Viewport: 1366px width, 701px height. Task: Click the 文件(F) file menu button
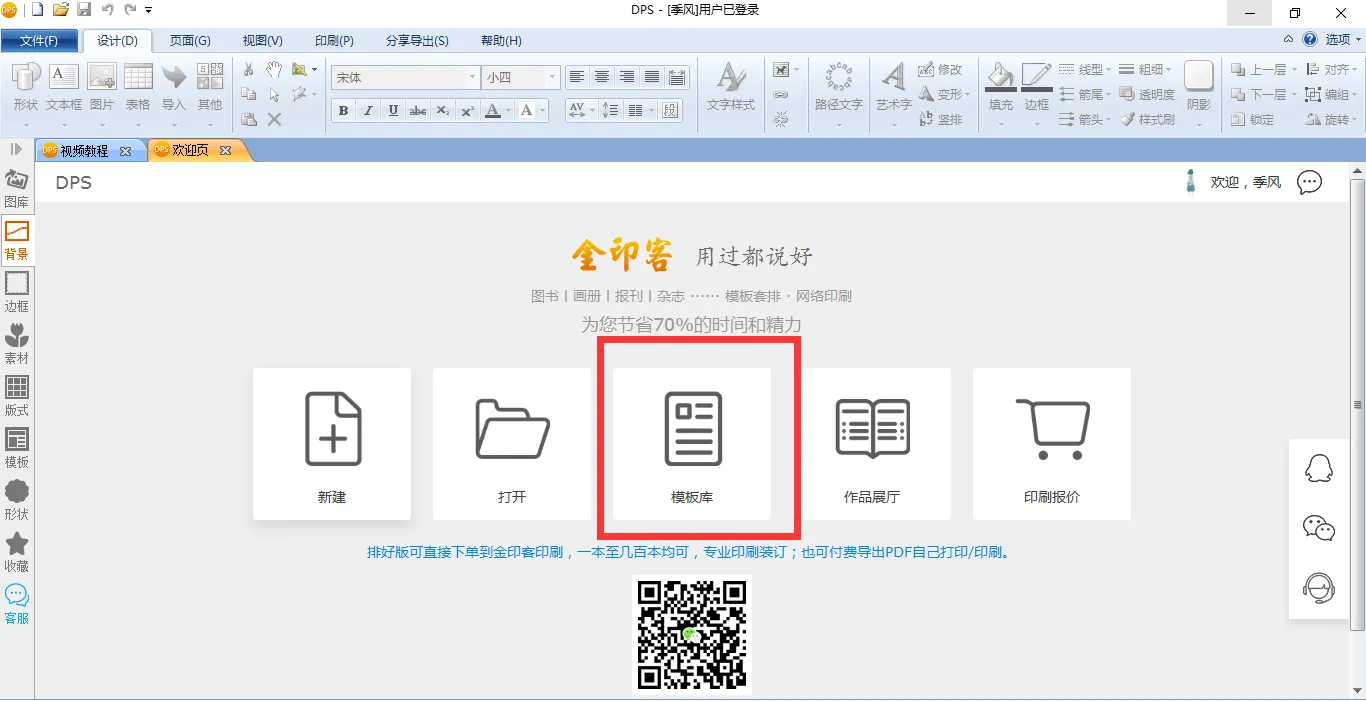39,41
